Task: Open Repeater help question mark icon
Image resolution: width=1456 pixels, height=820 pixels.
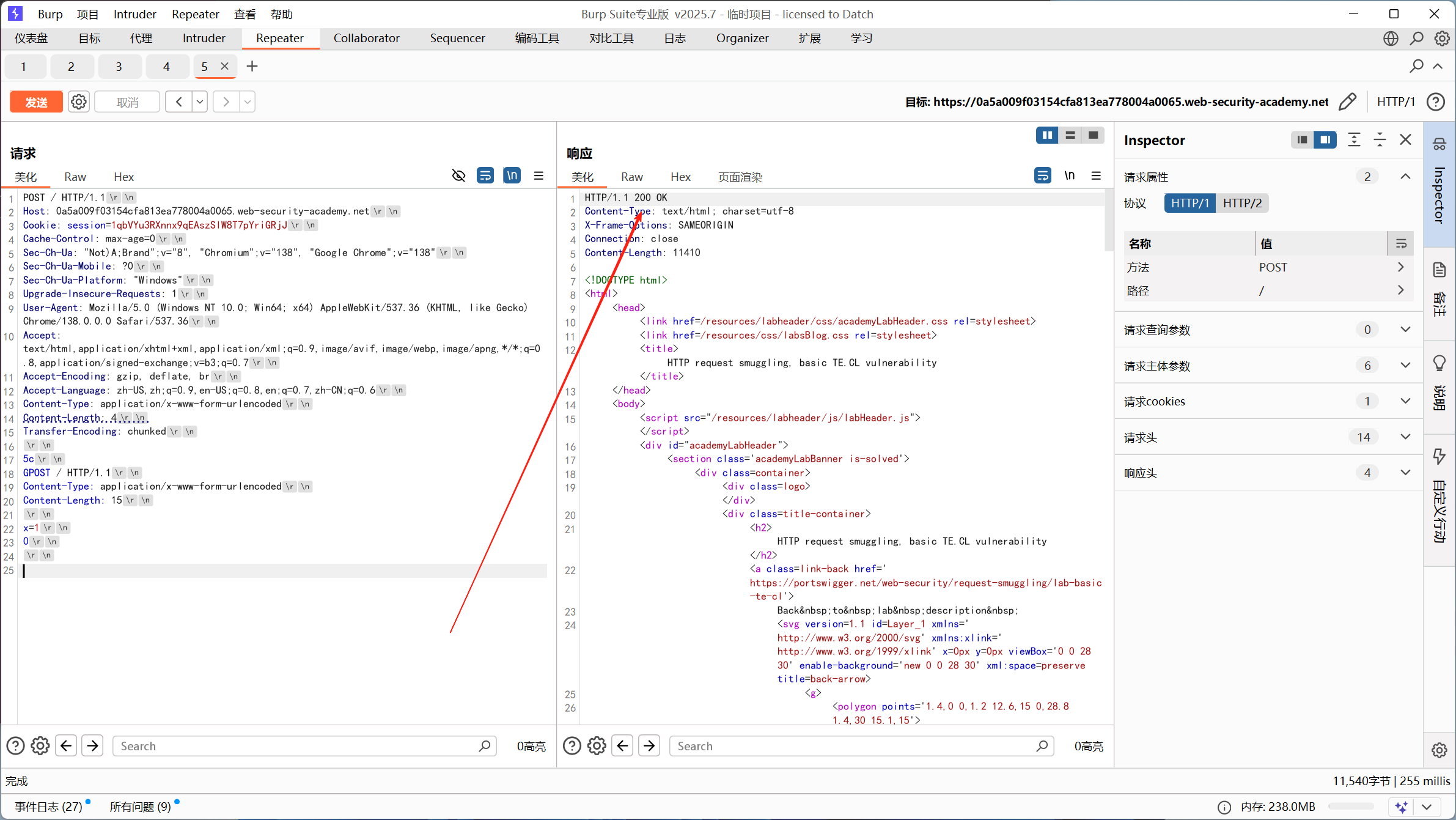Action: click(x=1435, y=102)
